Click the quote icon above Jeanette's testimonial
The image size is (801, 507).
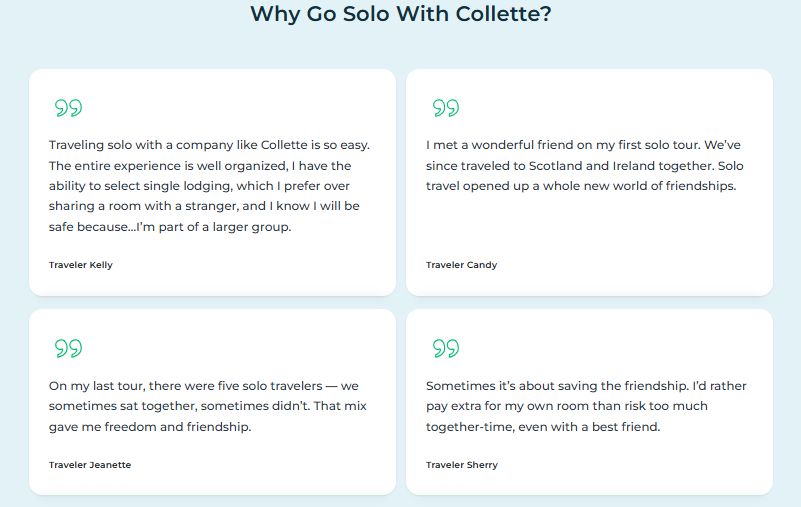click(x=68, y=348)
